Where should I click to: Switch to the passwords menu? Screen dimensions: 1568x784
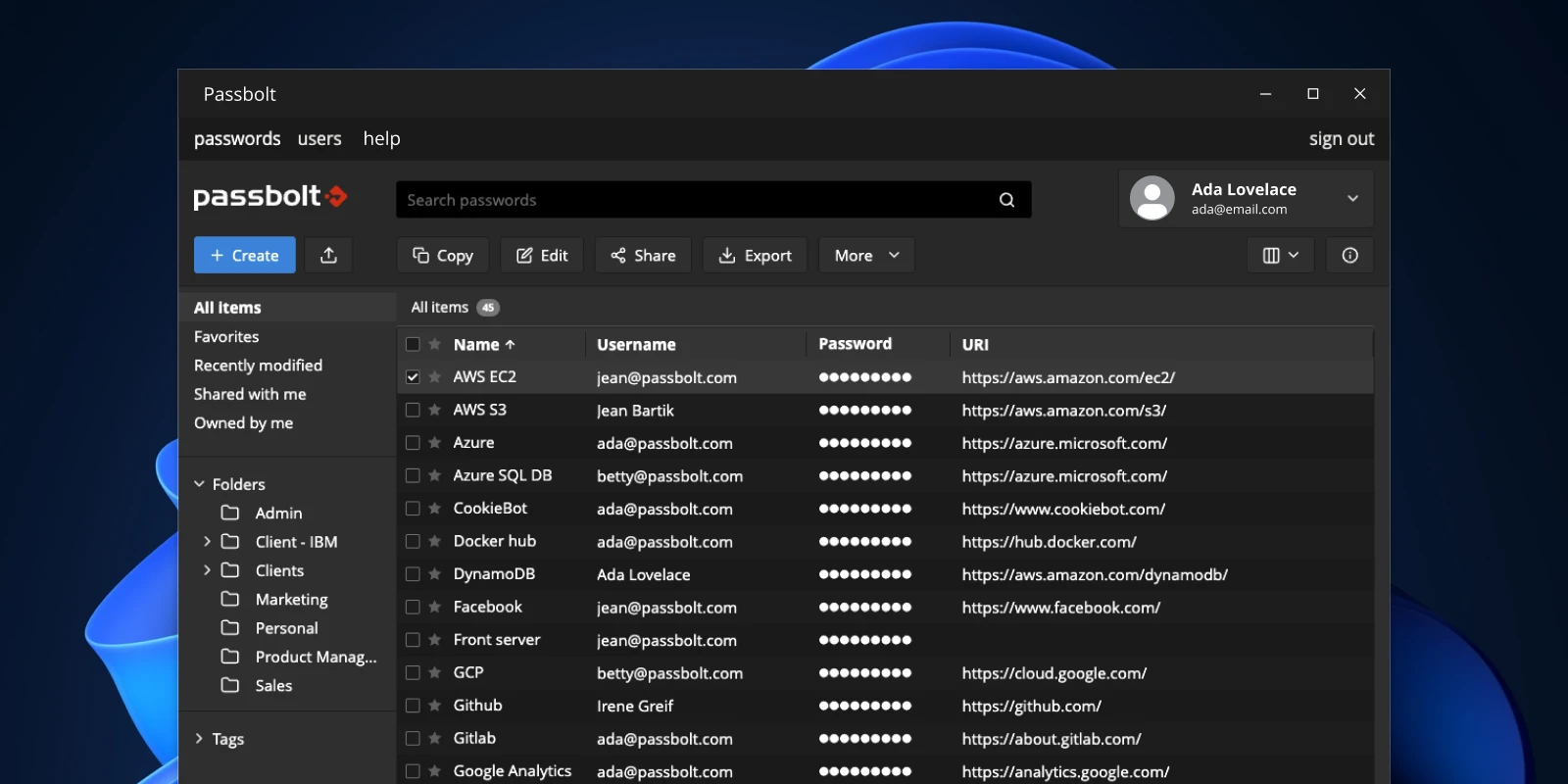237,138
